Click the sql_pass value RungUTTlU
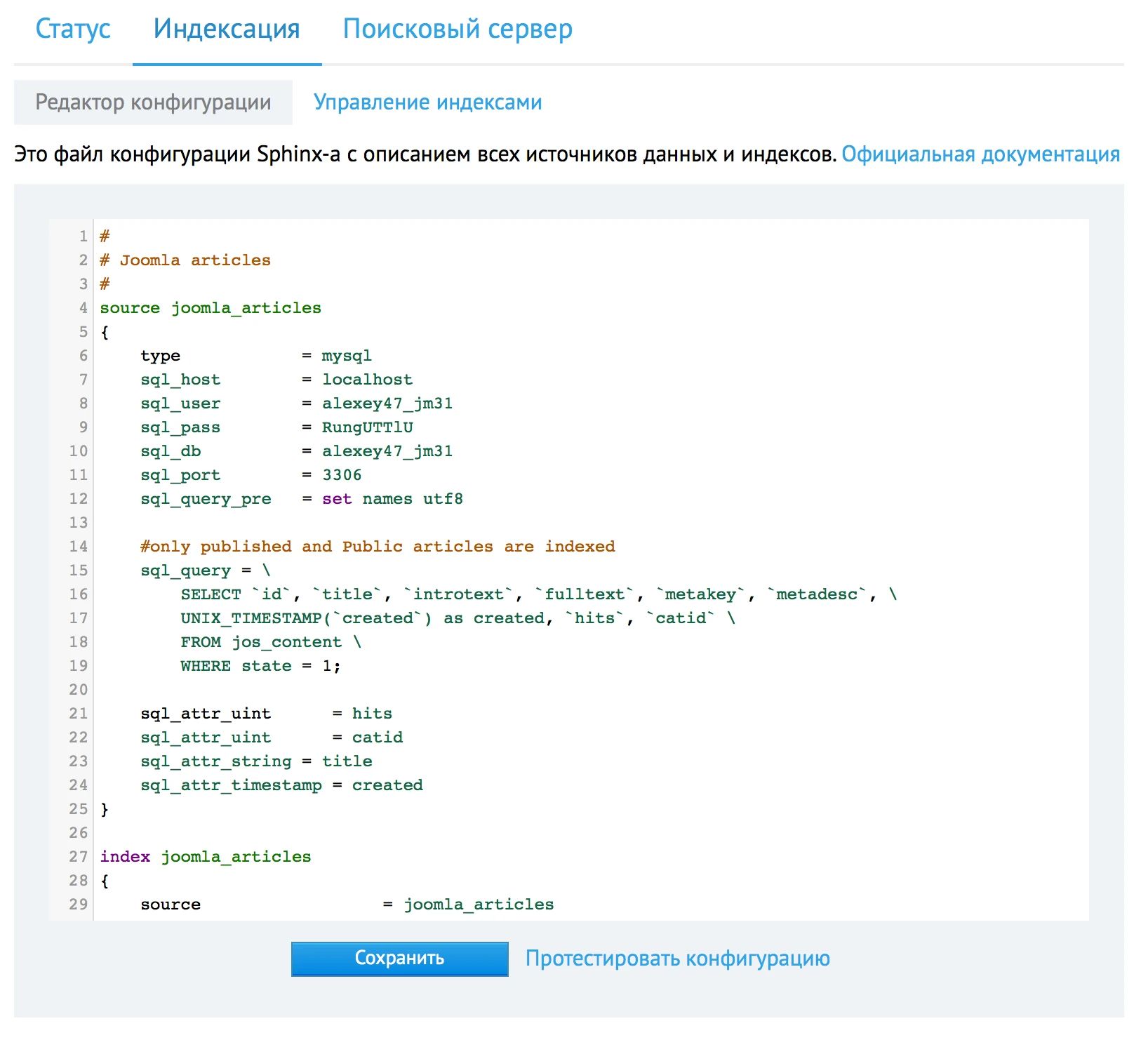Screen dimensions: 1148x1040 [367, 427]
